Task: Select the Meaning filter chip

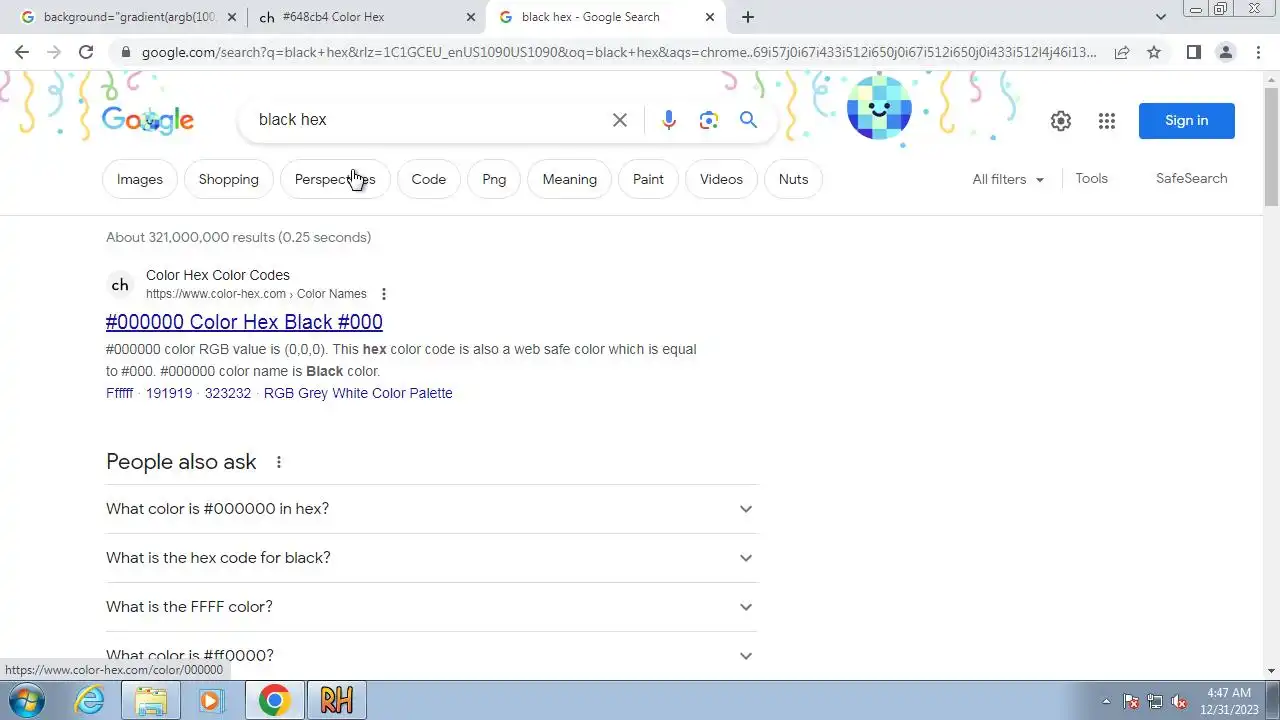Action: click(x=570, y=179)
